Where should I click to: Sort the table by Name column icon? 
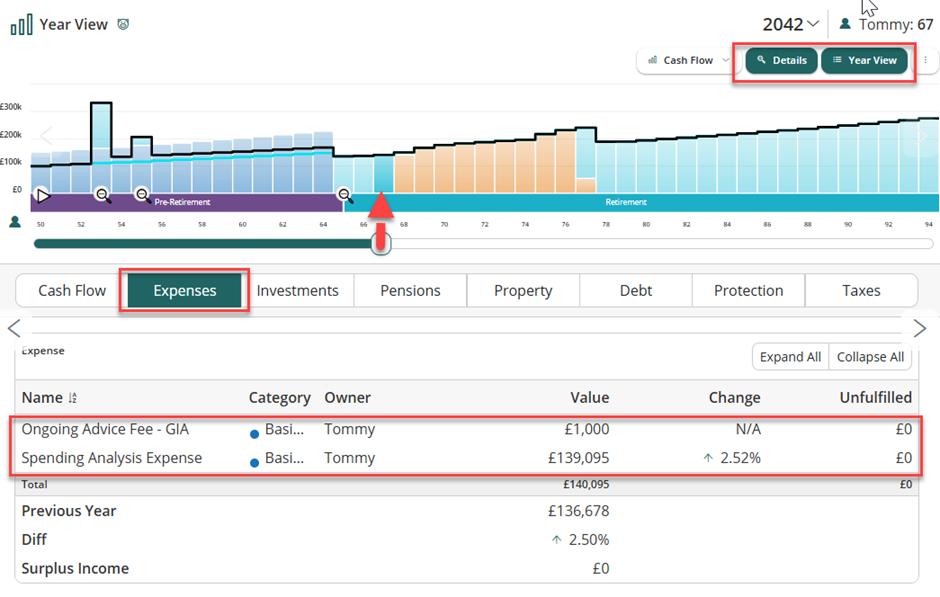click(73, 398)
